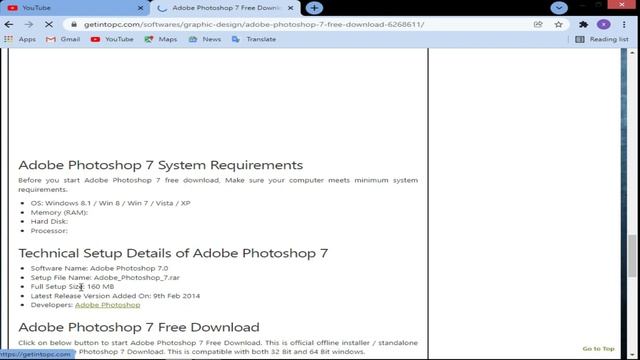Open the Gmail bookmark
640x360 pixels.
pos(63,39)
